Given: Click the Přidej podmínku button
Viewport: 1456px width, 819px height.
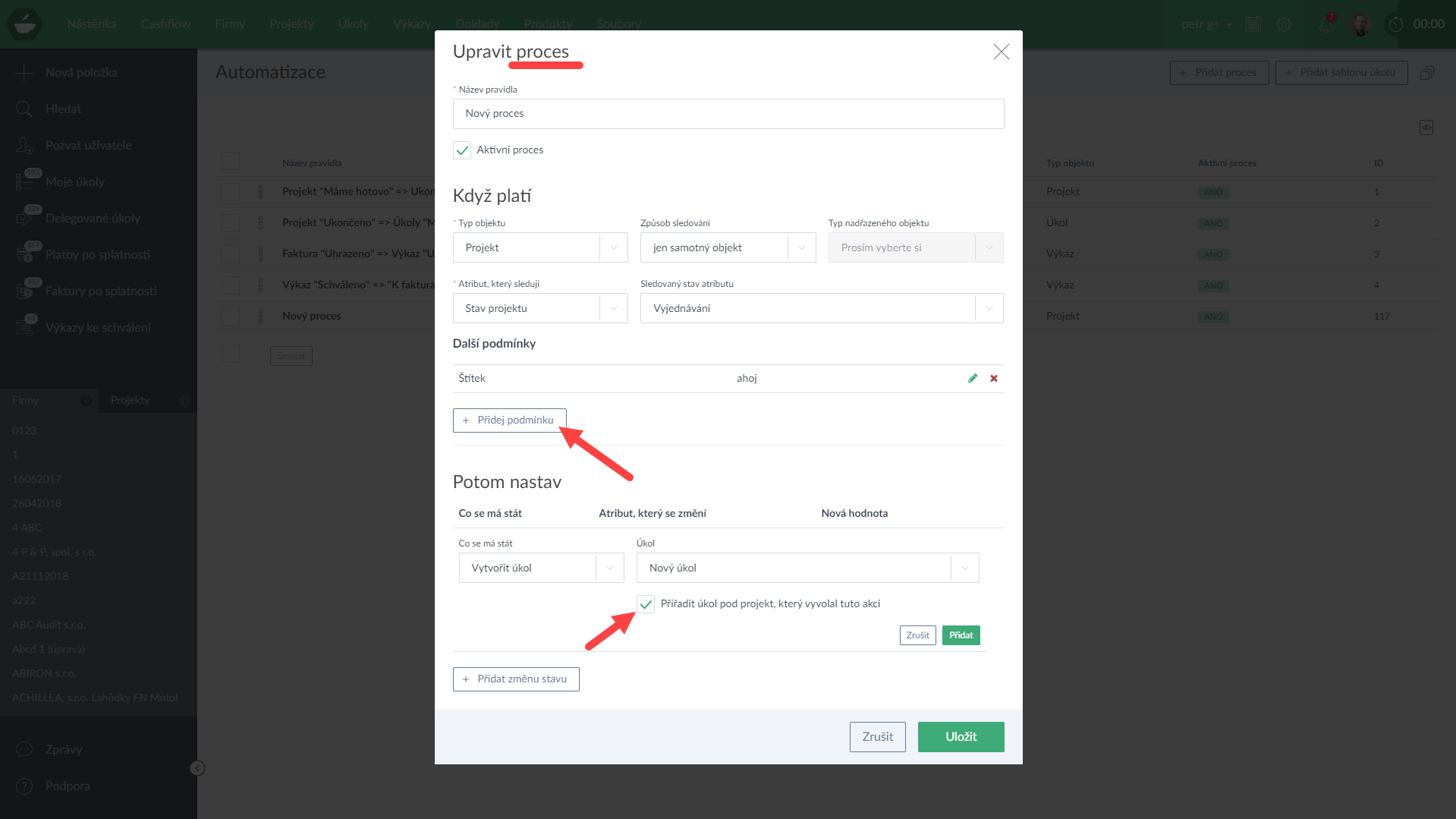Looking at the screenshot, I should [509, 420].
